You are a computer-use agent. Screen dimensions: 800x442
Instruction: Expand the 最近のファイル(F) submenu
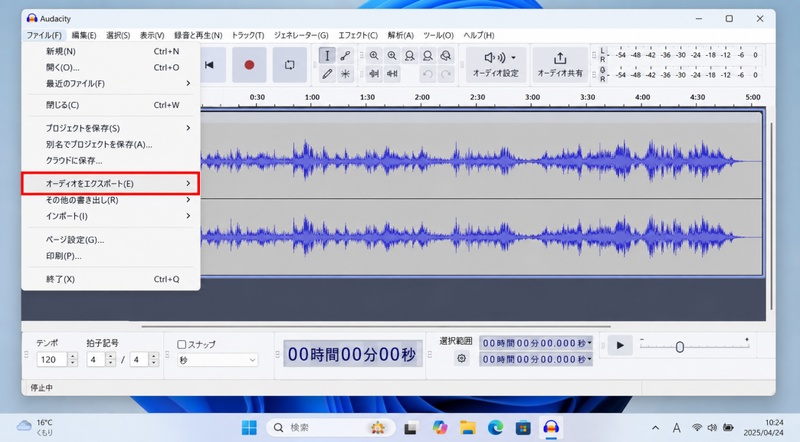pyautogui.click(x=111, y=83)
